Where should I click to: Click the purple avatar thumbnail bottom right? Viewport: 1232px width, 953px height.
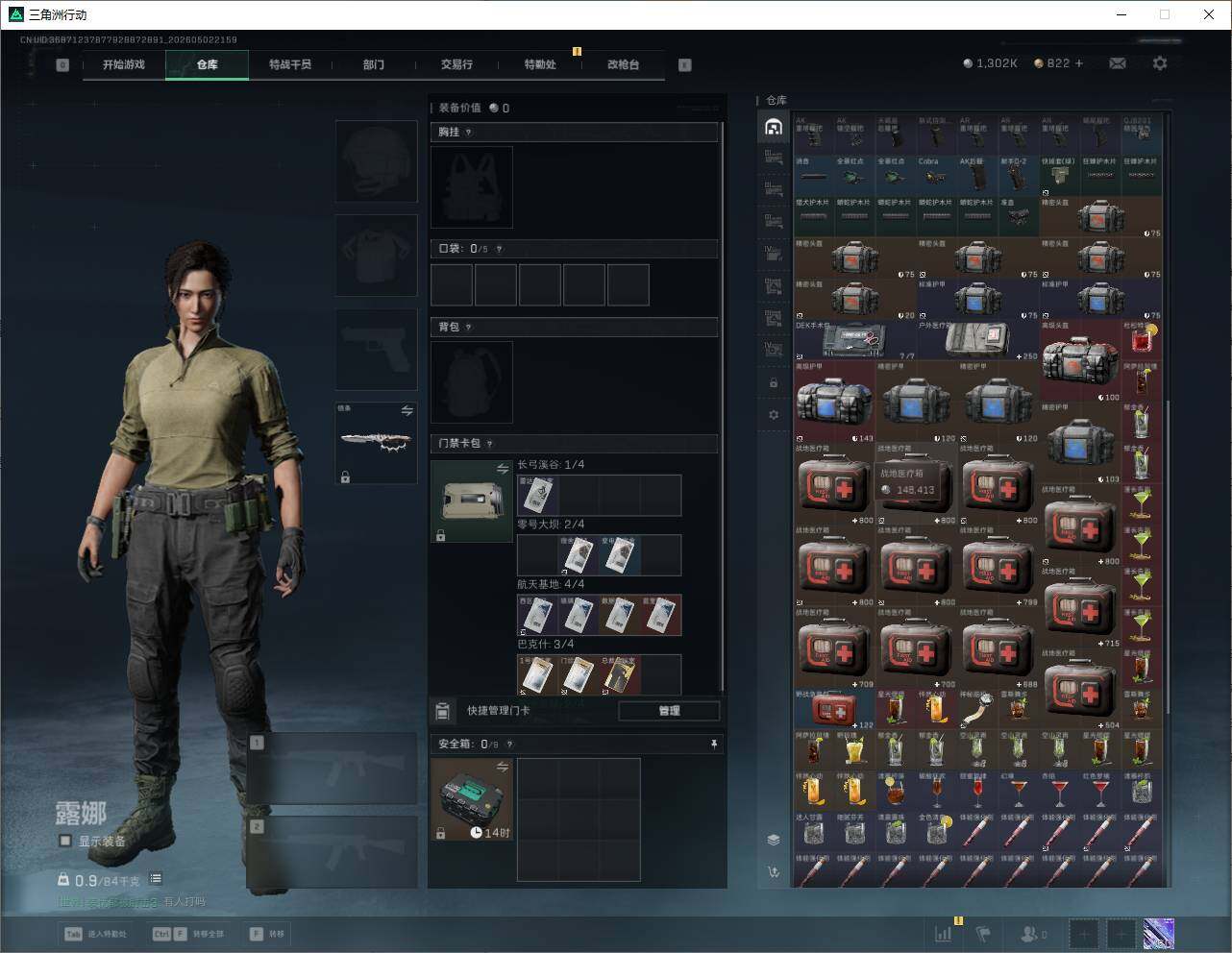point(1158,933)
